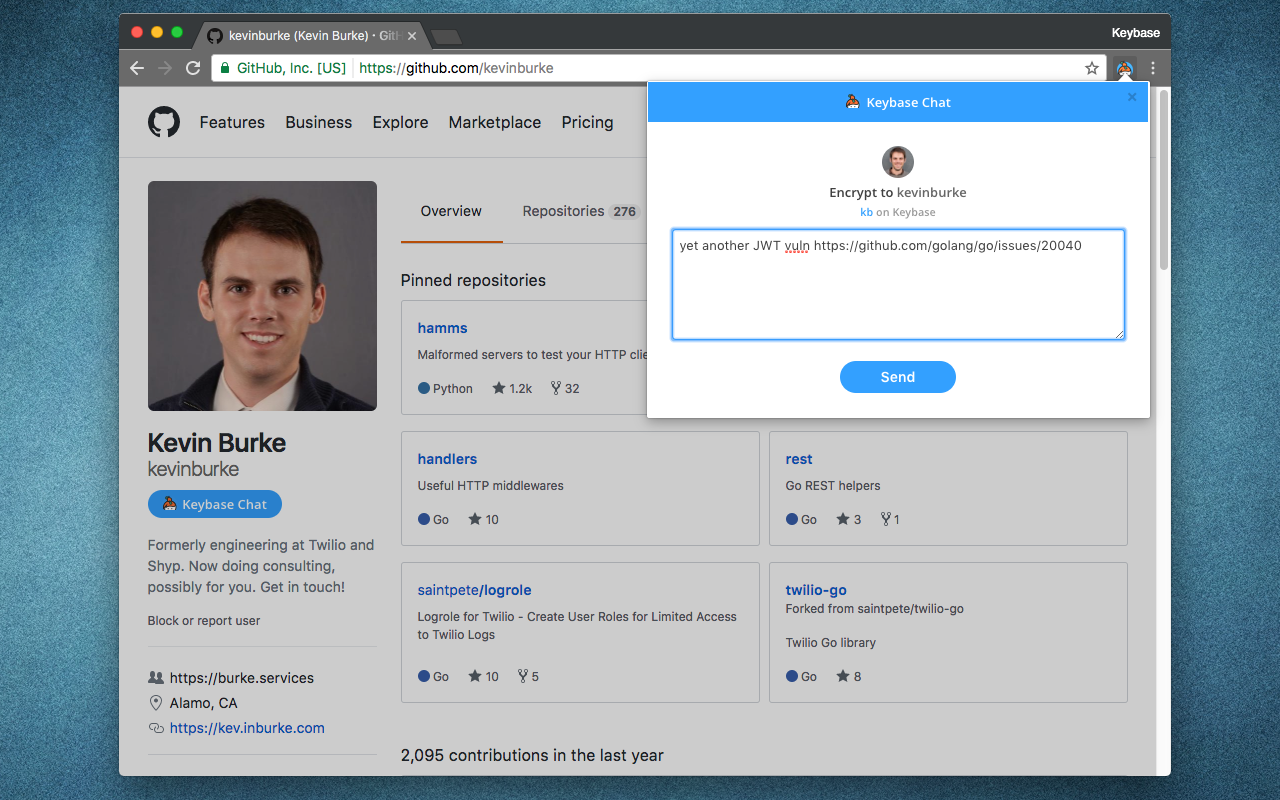Open the hamms repository link
This screenshot has height=800, width=1280.
442,328
